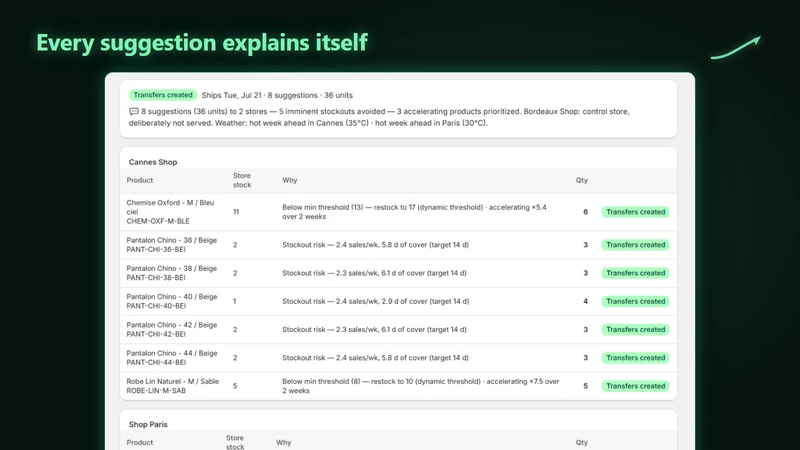The height and width of the screenshot is (450, 800).
Task: Click store stock value 5 for Robe Lin Naturel
Action: [x=235, y=386]
